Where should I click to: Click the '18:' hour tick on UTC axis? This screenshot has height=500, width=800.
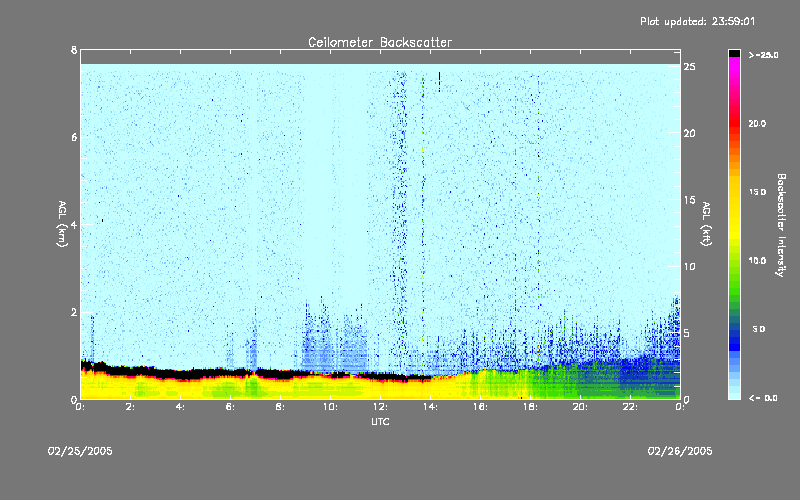pyautogui.click(x=530, y=407)
